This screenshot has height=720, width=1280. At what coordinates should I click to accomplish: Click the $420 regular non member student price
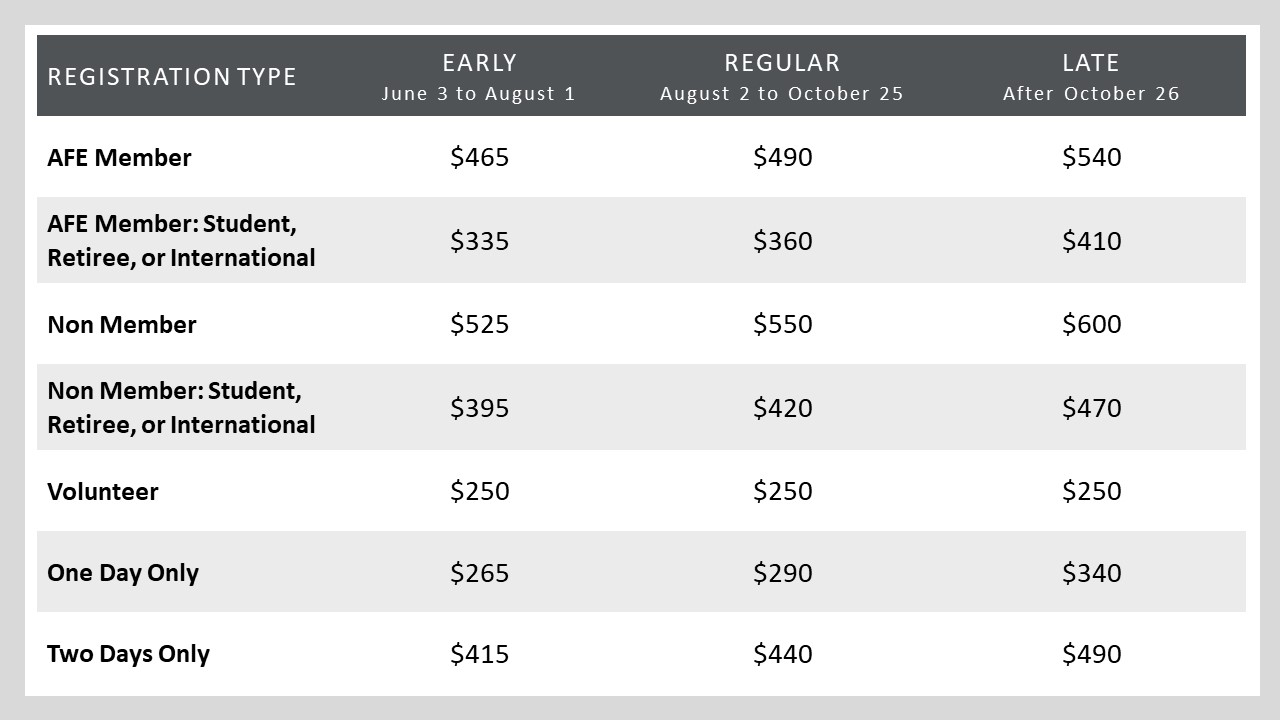point(783,408)
